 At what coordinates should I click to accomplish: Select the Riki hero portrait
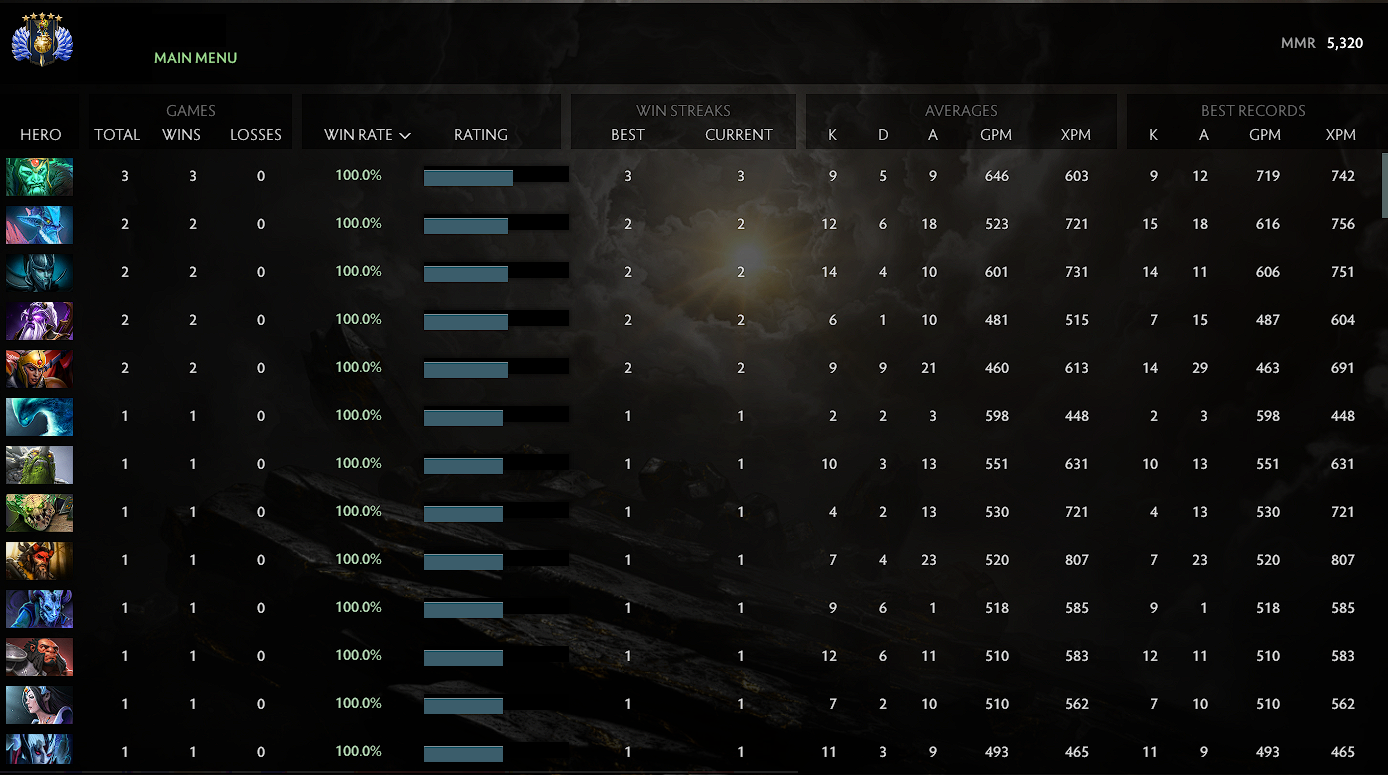point(40,609)
